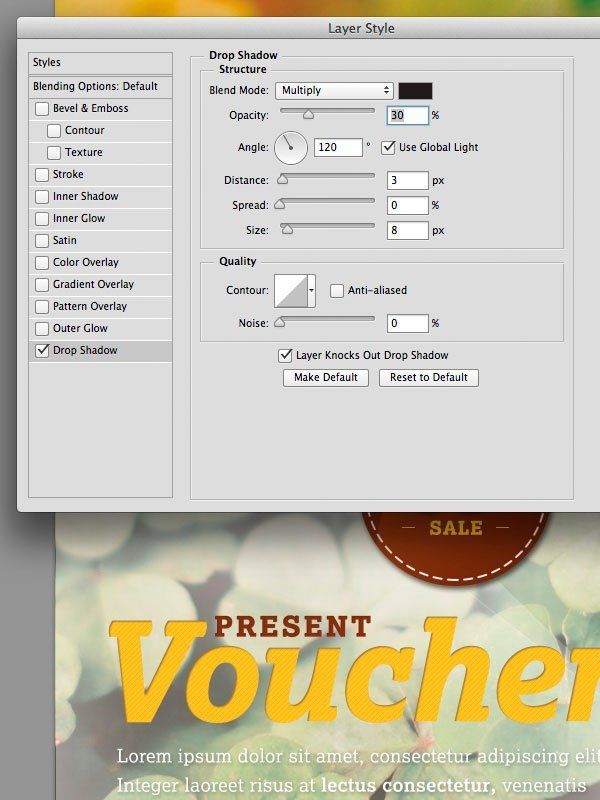Select the Bevel & Emboss row label
Viewport: 600px width, 800px height.
[90, 108]
